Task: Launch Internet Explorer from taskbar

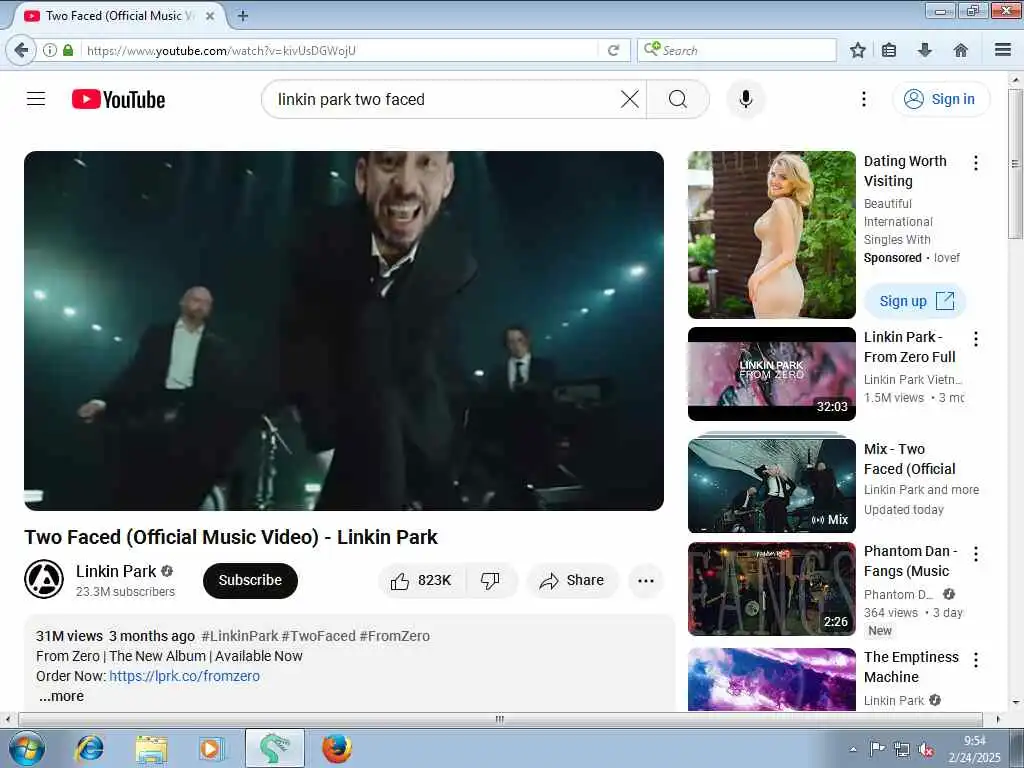Action: click(x=89, y=748)
